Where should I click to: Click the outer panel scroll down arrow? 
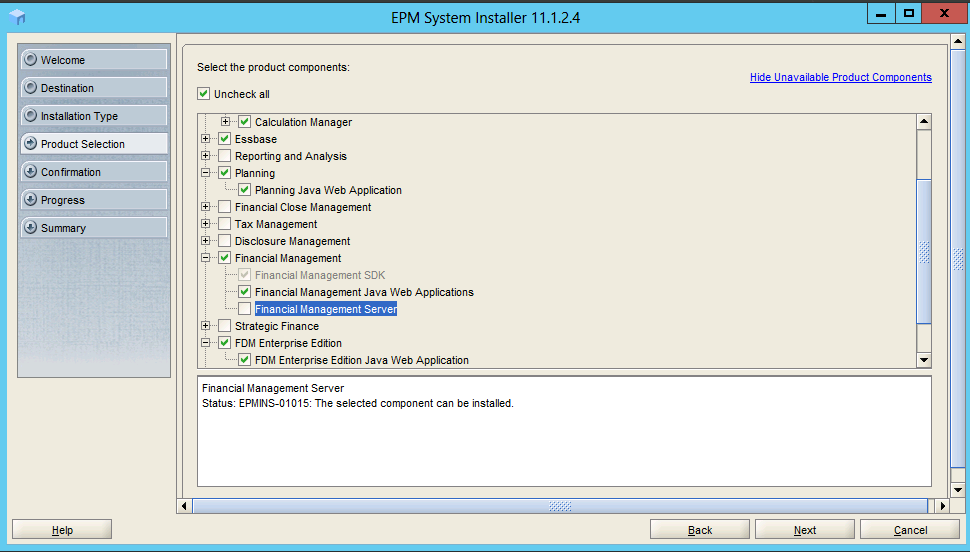pos(958,490)
